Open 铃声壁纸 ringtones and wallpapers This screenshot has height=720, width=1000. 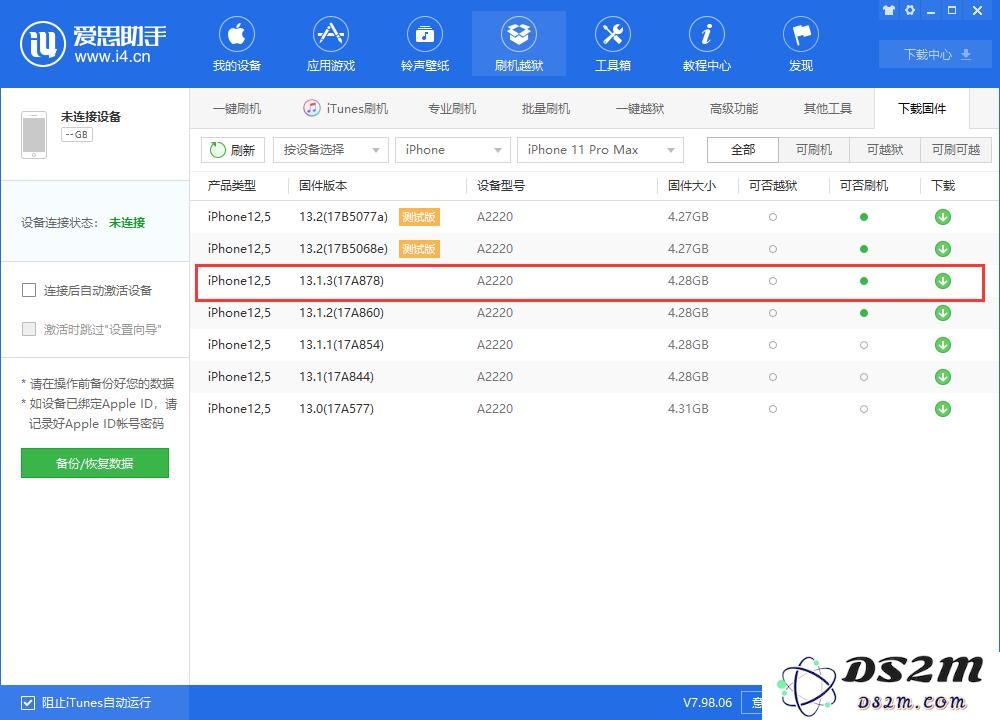click(x=425, y=45)
